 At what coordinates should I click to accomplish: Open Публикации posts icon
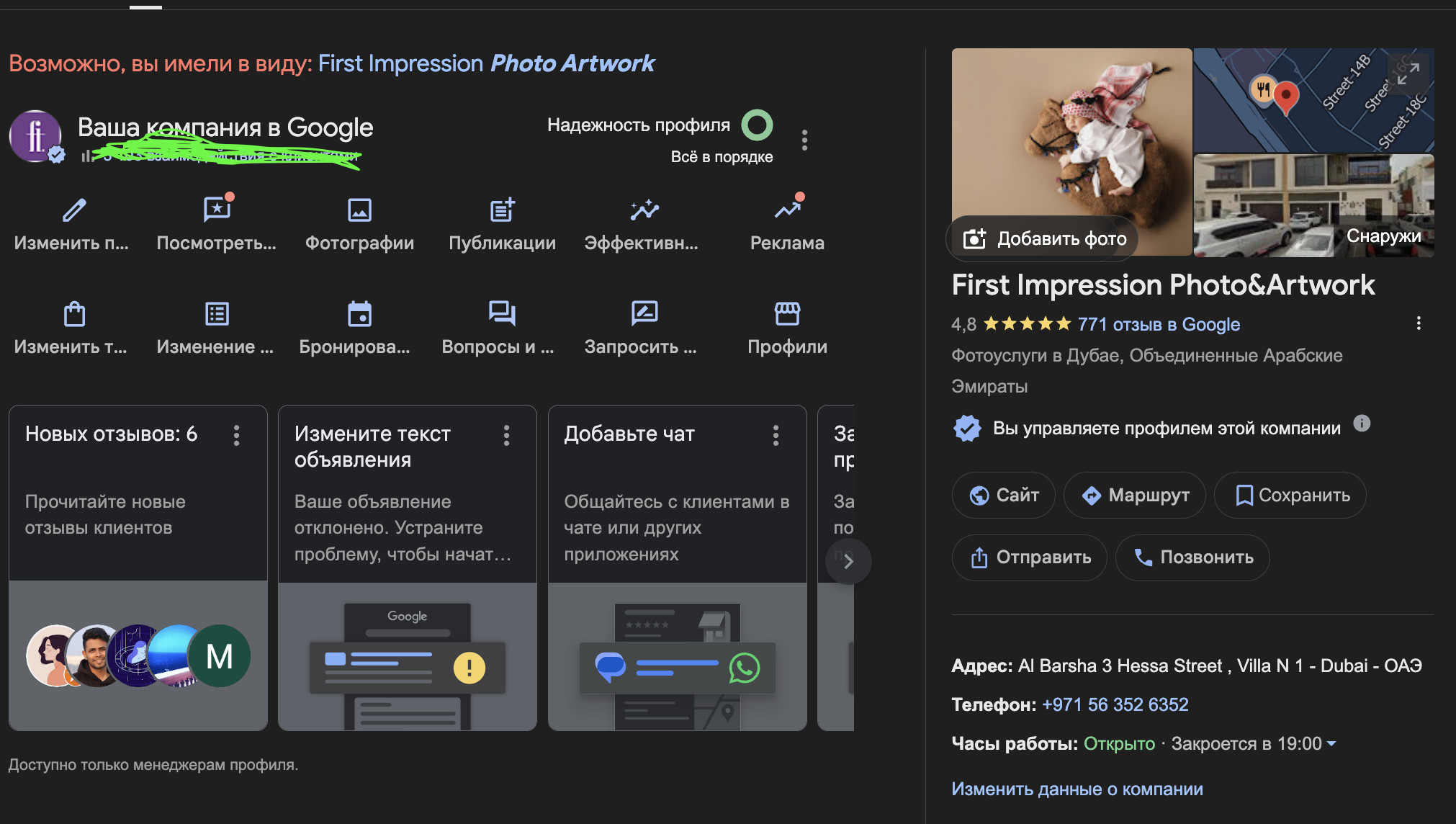502,210
